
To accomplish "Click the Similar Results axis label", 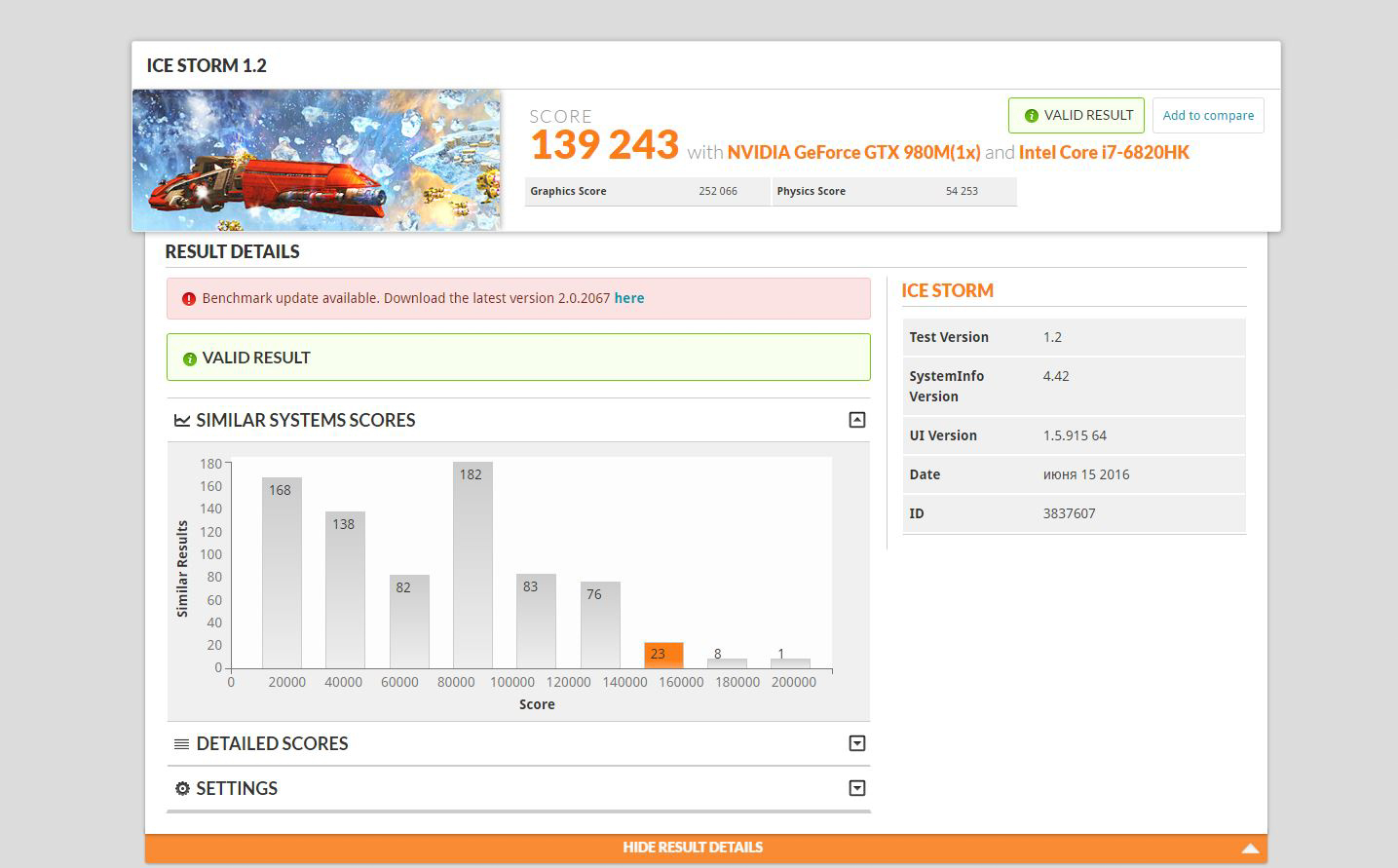I will [x=182, y=569].
